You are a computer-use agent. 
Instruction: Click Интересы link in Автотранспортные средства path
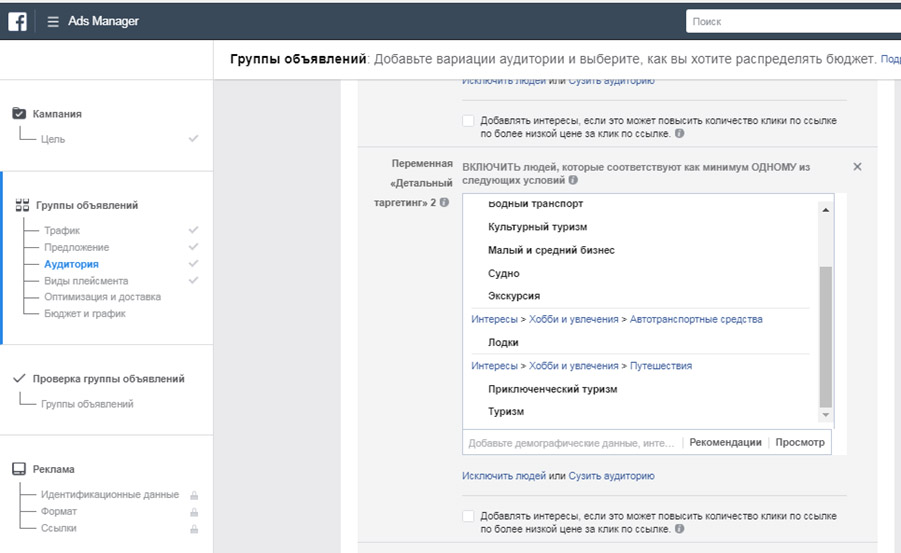coord(494,319)
